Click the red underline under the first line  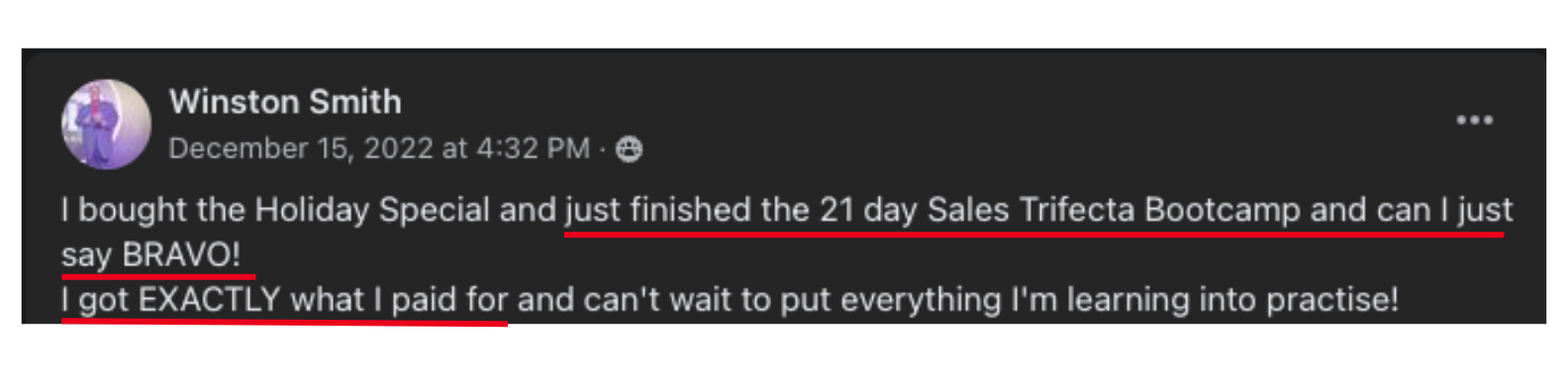click(x=1033, y=235)
